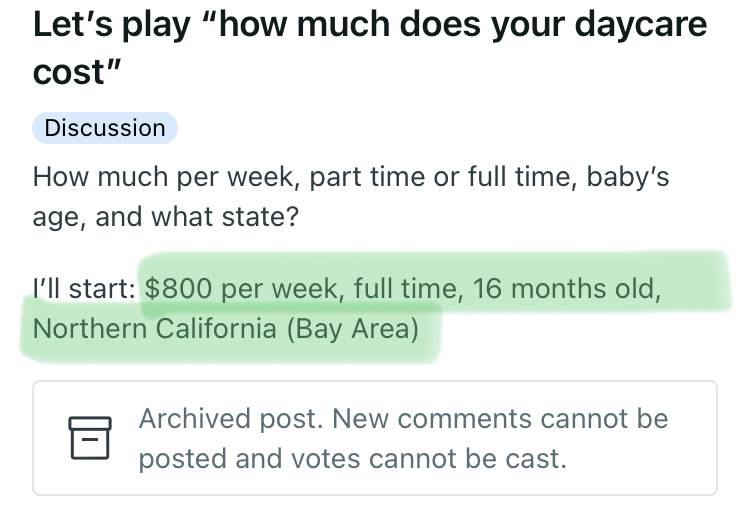Click the "age, and what state?" line

pyautogui.click(x=165, y=217)
